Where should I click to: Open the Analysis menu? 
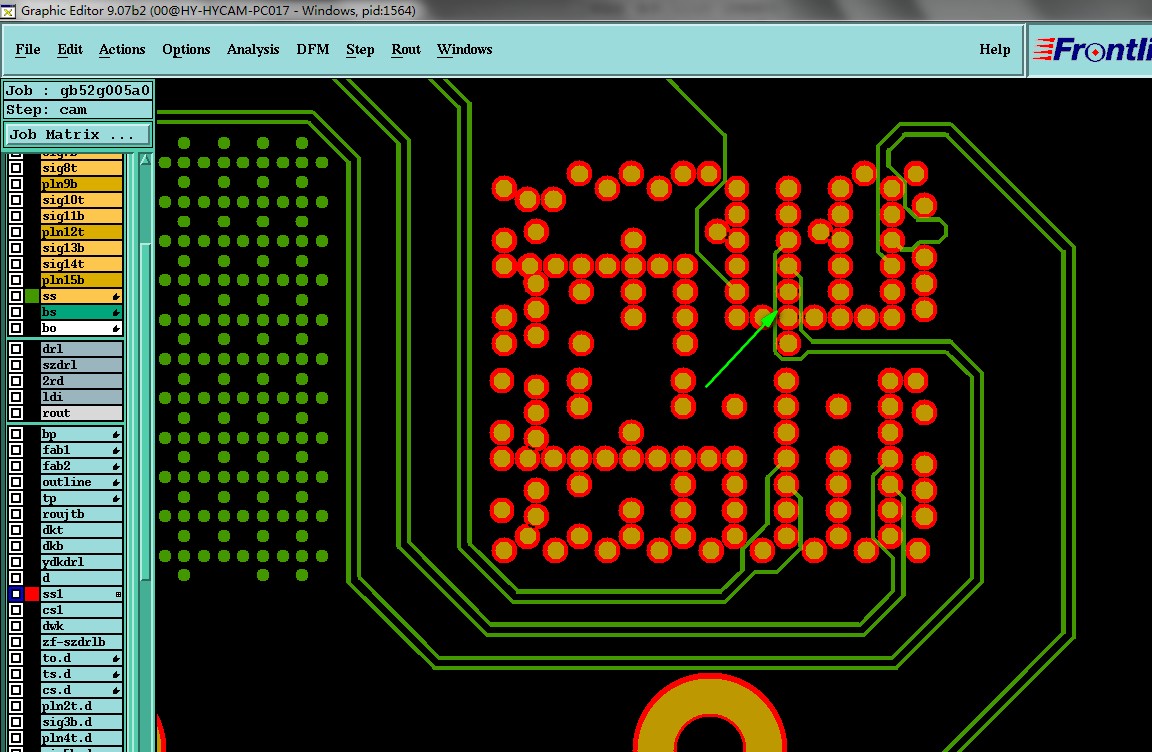(253, 49)
